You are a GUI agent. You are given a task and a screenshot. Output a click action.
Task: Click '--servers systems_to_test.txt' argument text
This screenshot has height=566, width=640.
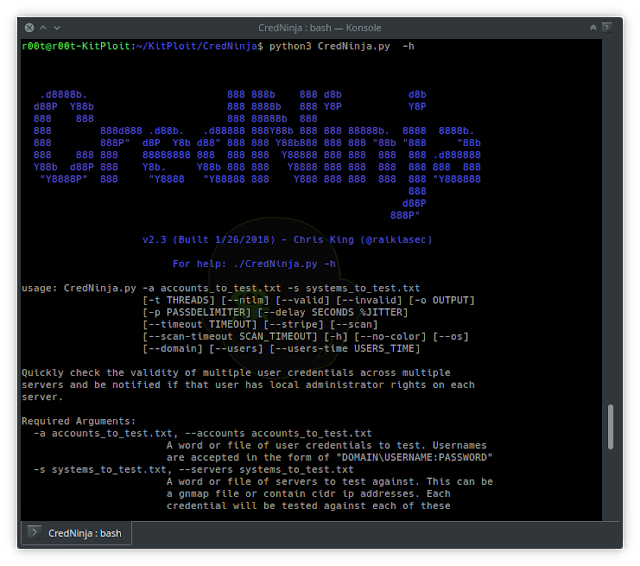coord(266,469)
